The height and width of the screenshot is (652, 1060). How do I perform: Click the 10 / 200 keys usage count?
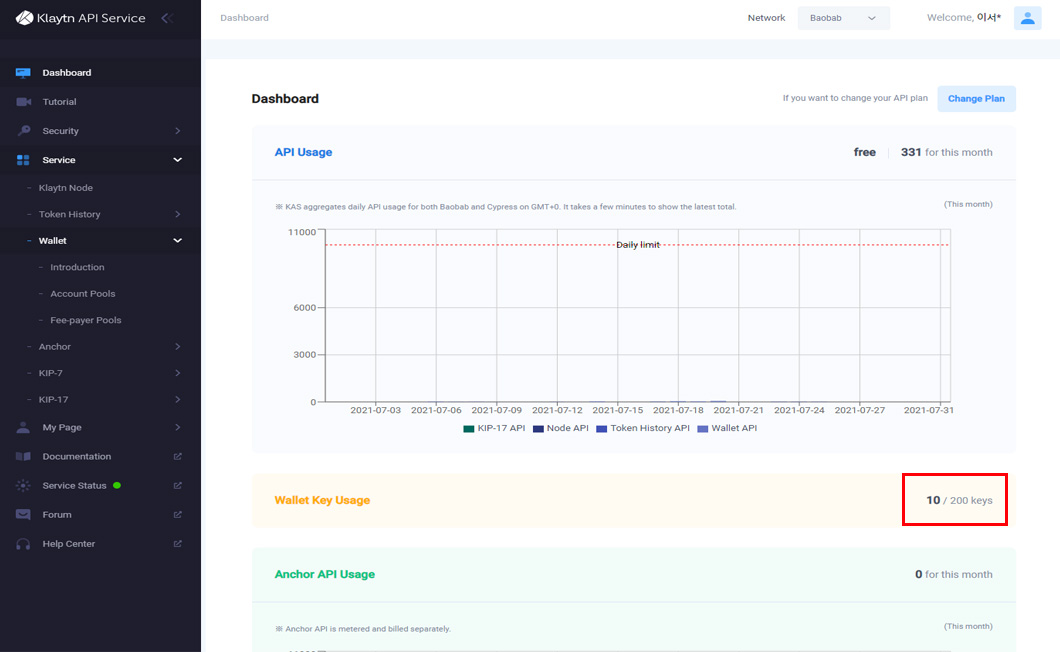coord(959,500)
